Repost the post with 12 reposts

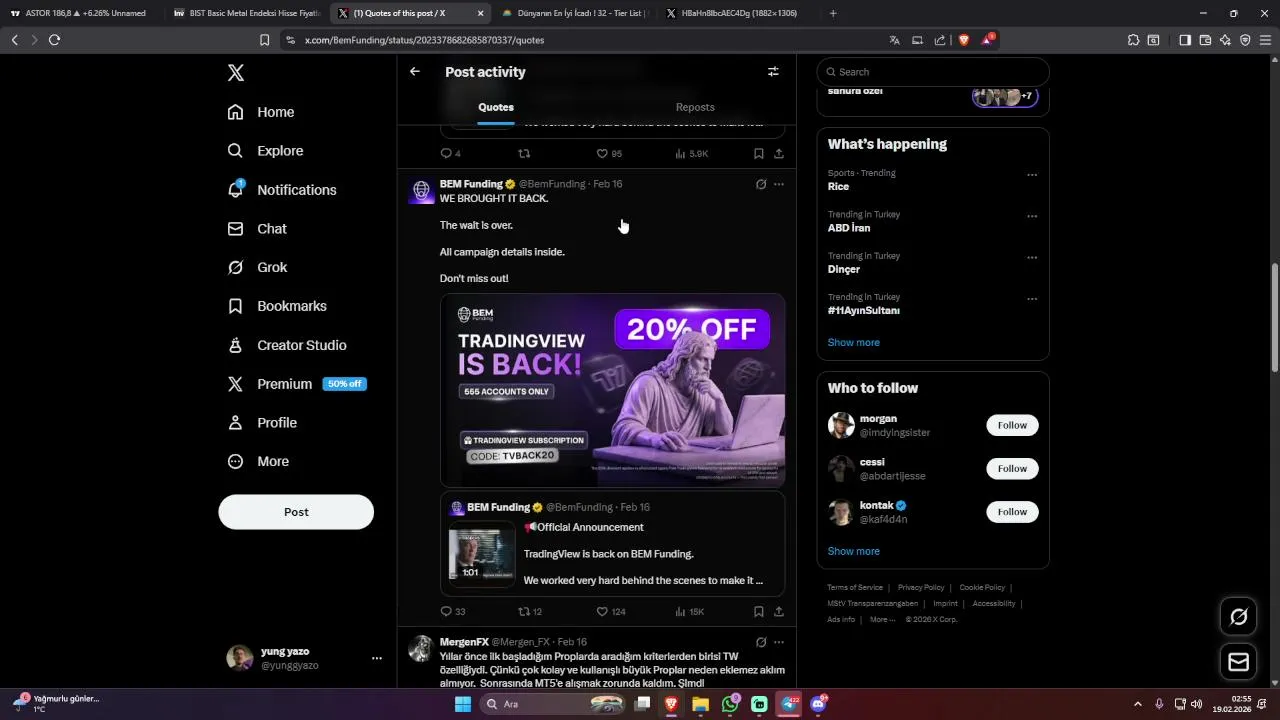click(530, 611)
